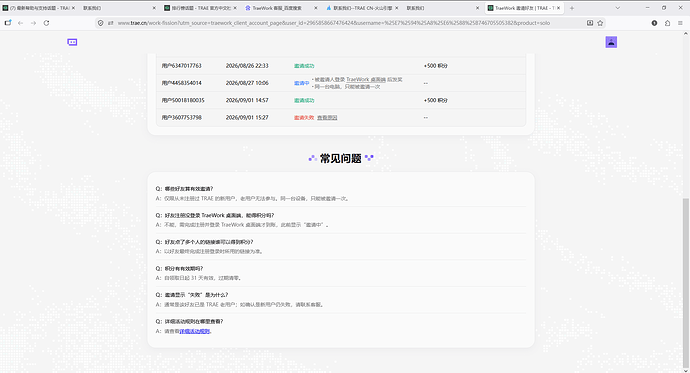Select user 用户36077753798 in table
Image resolution: width=690 pixels, height=373 pixels.
click(x=181, y=117)
